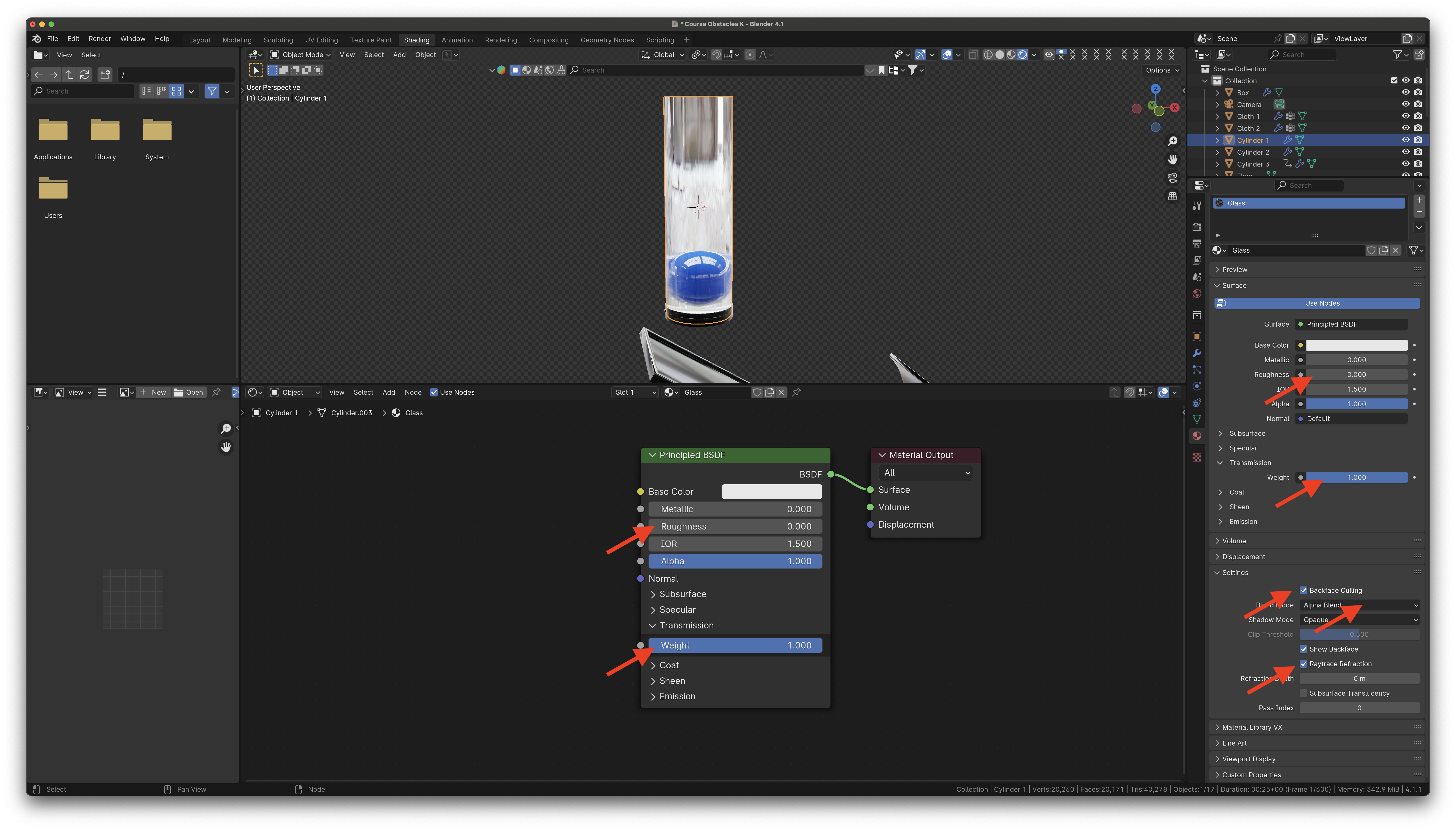This screenshot has height=830, width=1456.
Task: Open the Tool properties tab
Action: 1197,206
